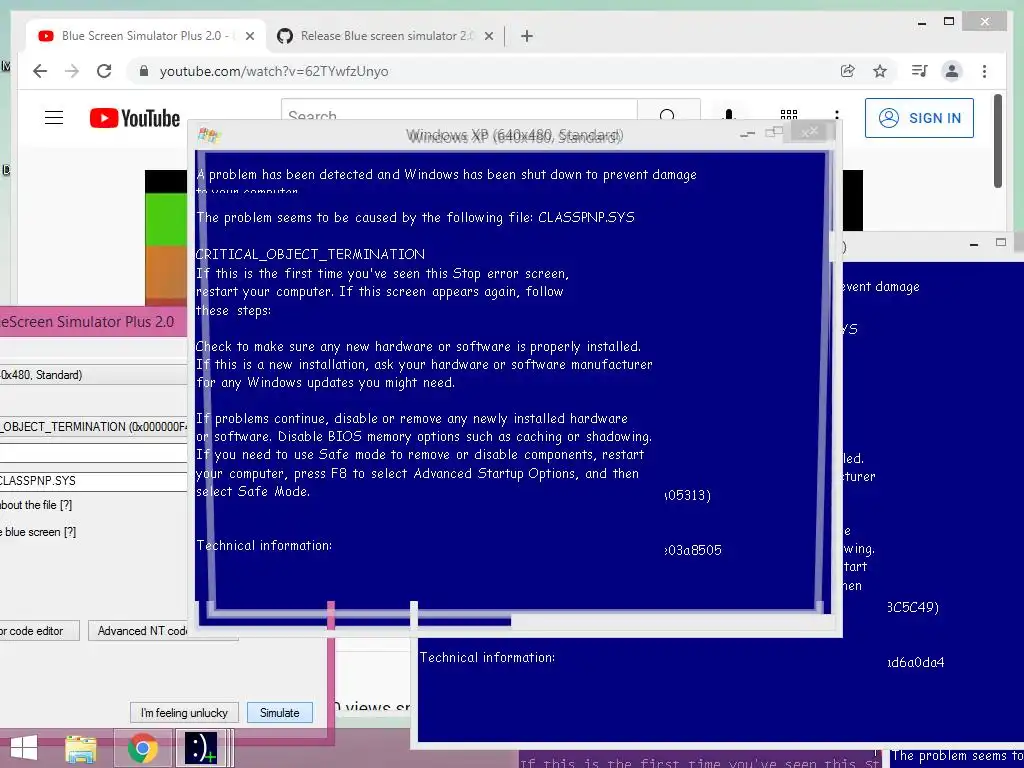
Task: Click the address bar URL youtube.com/watch
Action: point(274,71)
